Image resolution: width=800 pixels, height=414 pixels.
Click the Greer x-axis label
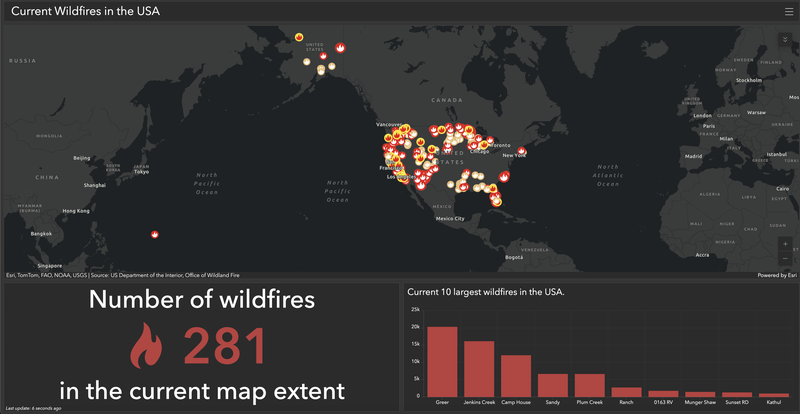[x=442, y=402]
